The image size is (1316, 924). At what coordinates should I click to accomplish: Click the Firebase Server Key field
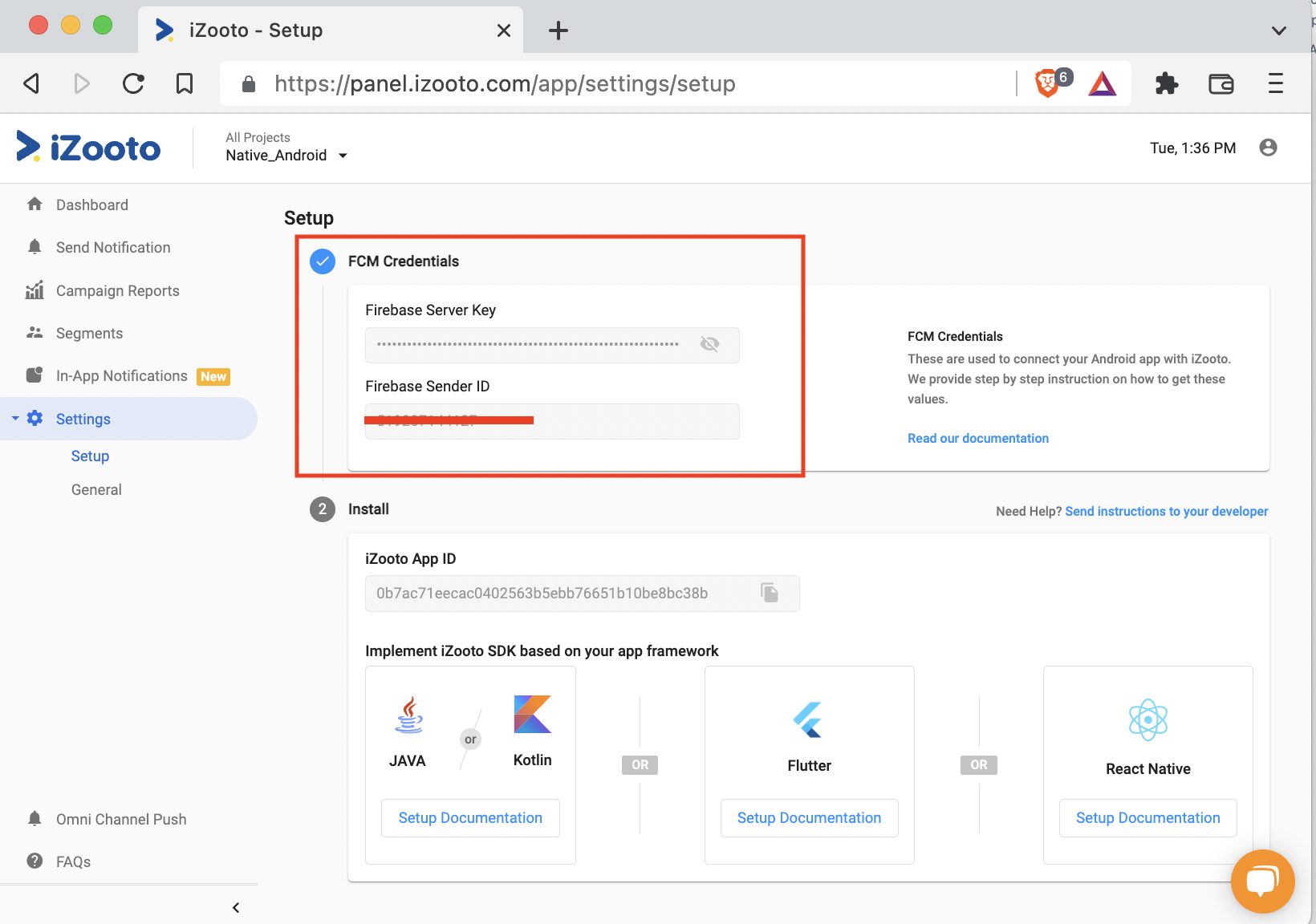click(552, 345)
